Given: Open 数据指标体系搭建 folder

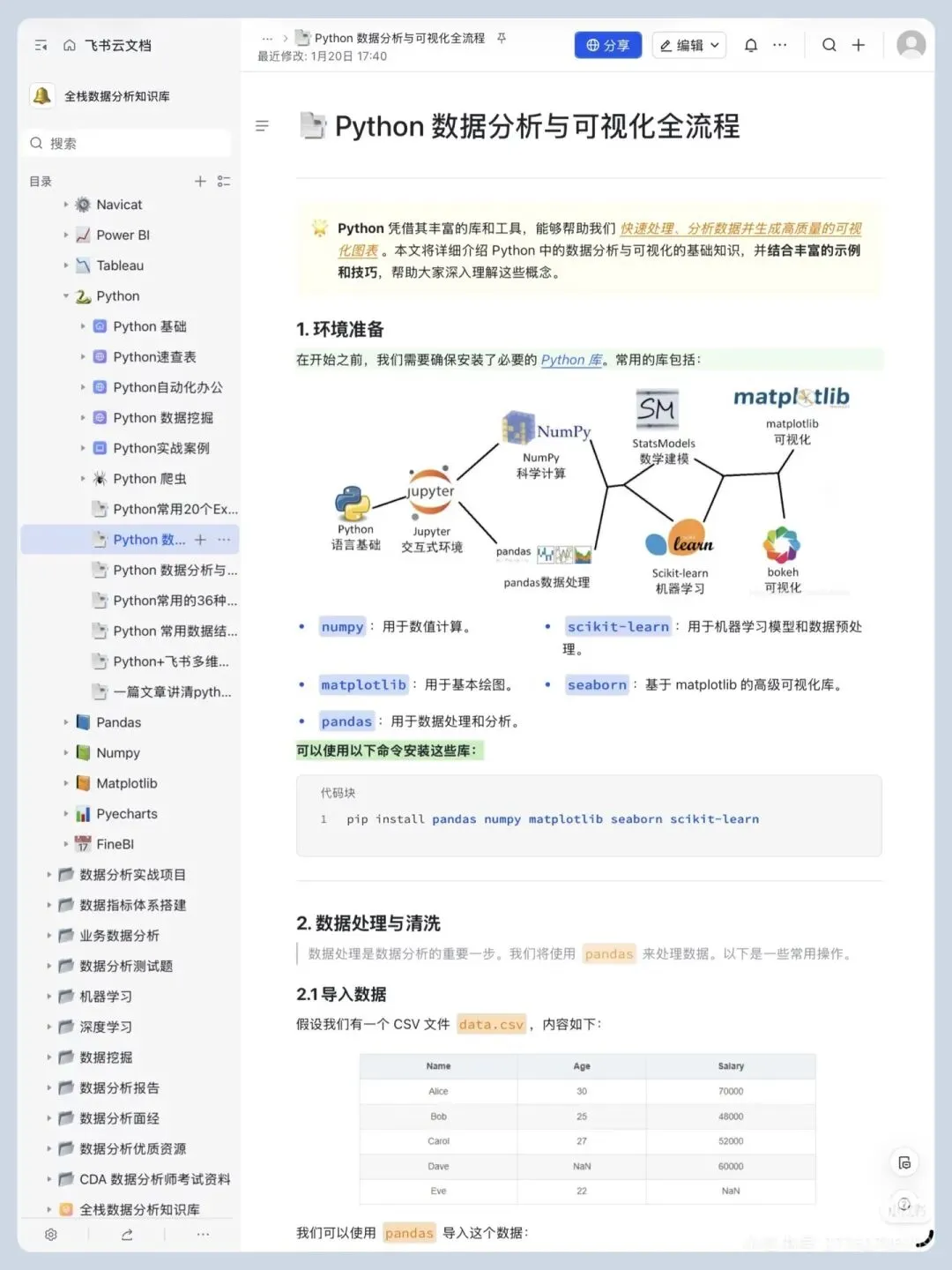Looking at the screenshot, I should pyautogui.click(x=132, y=906).
